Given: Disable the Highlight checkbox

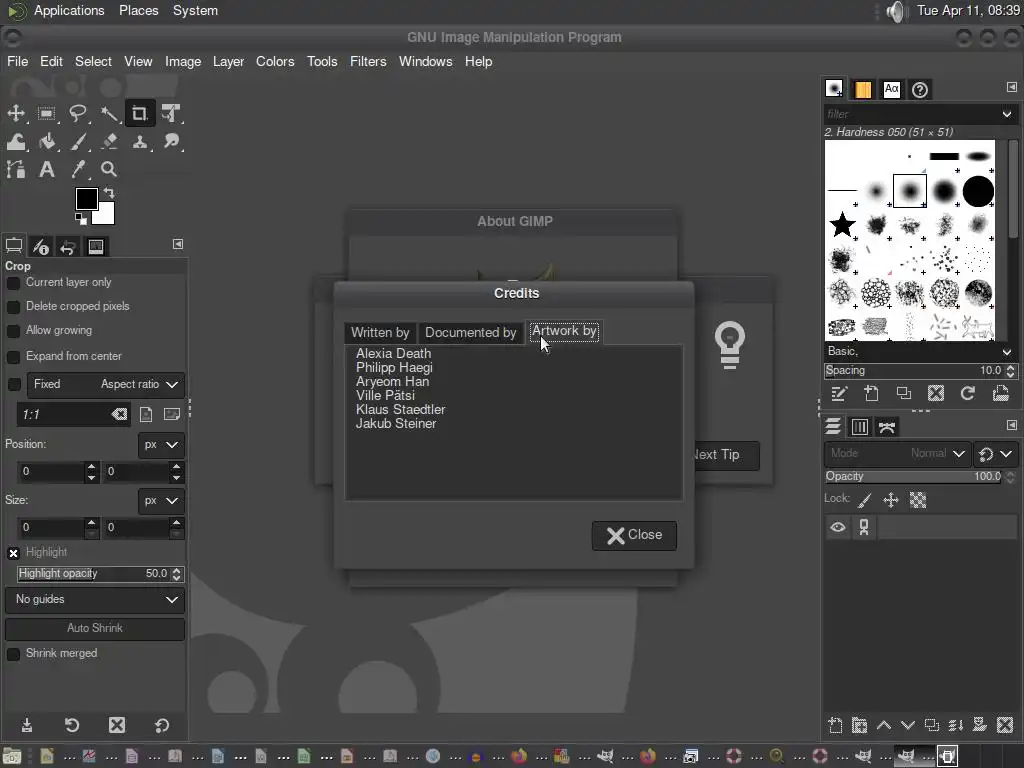Looking at the screenshot, I should [13, 553].
